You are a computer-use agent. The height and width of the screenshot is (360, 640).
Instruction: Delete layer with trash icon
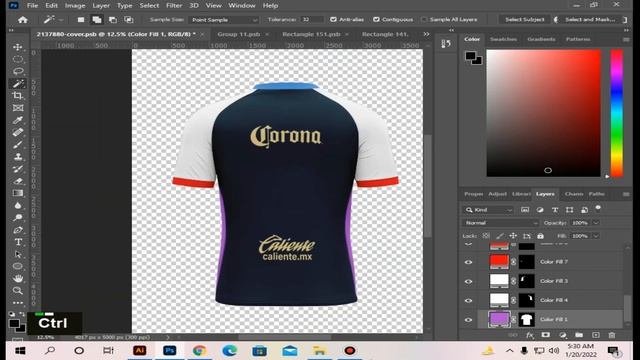[x=612, y=335]
